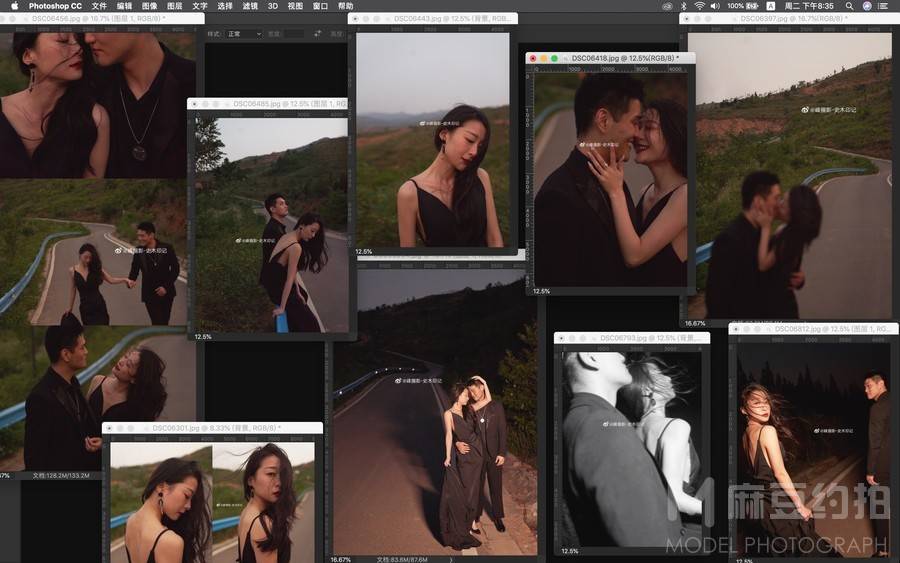
Task: Click the black-and-white canvas in DSC06793
Action: pyautogui.click(x=631, y=449)
